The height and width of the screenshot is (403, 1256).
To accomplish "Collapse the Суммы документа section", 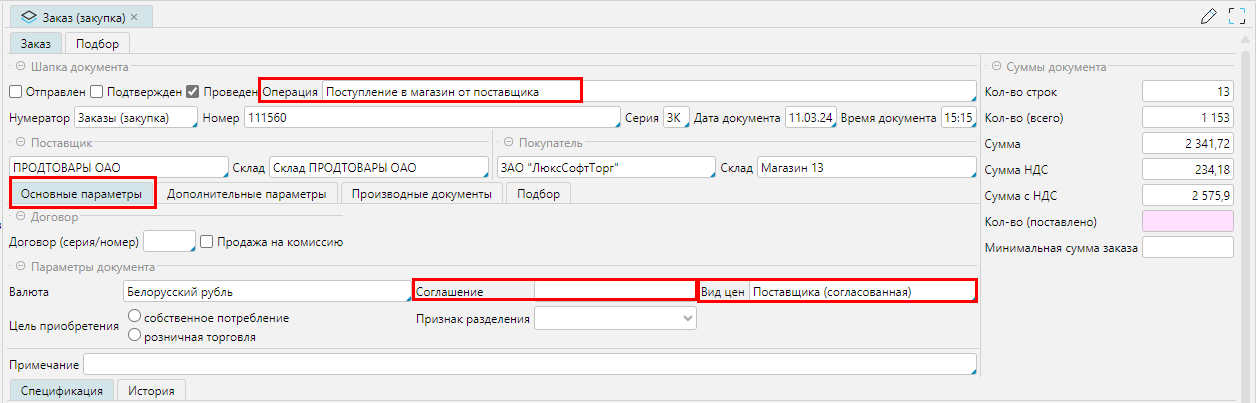I will point(996,67).
